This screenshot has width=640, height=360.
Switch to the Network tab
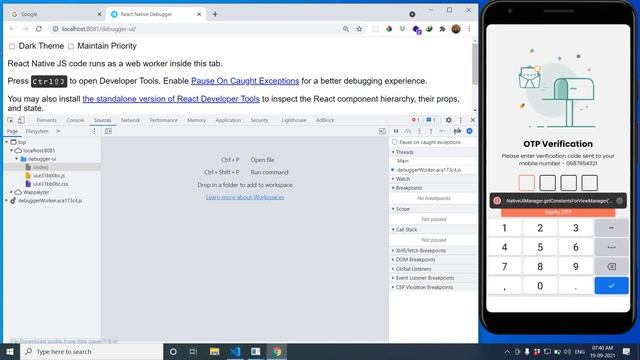coord(130,120)
